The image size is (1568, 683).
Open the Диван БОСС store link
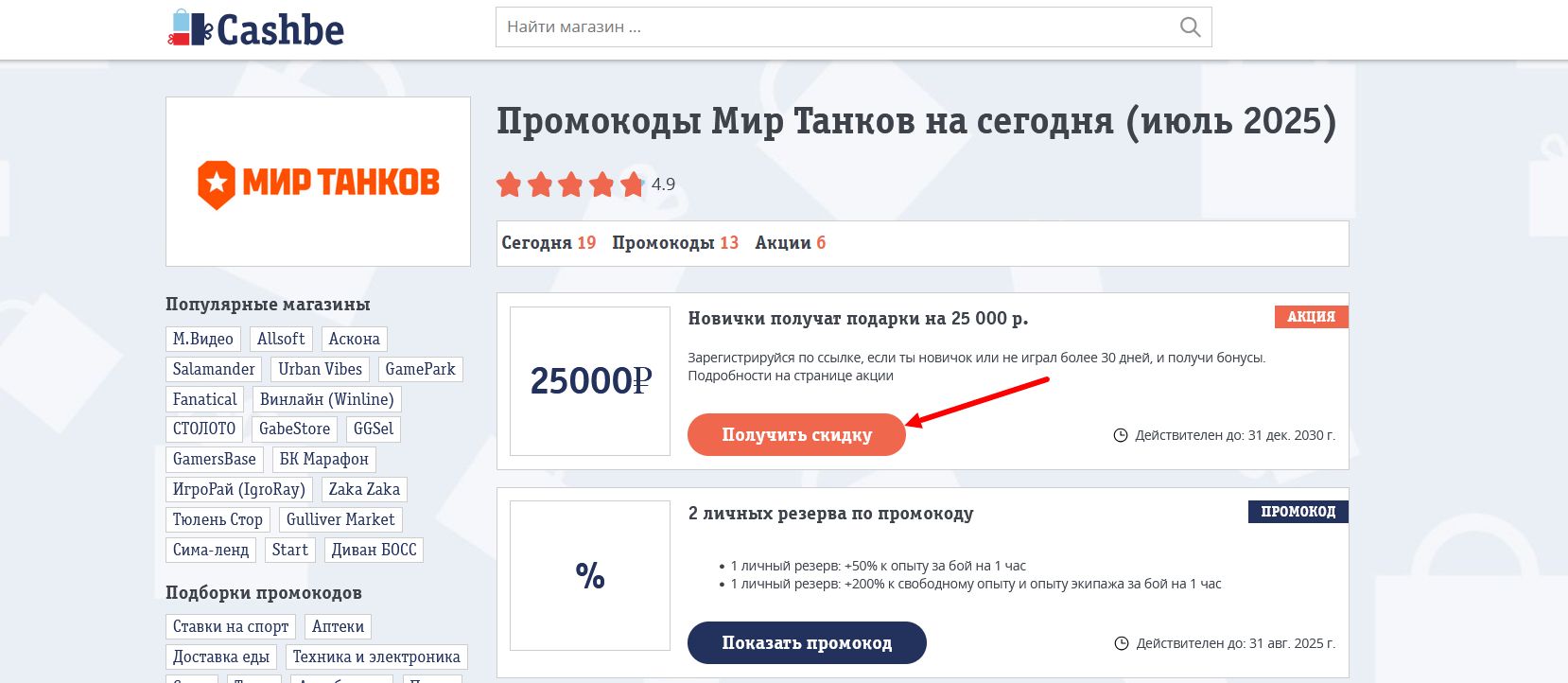[x=374, y=550]
